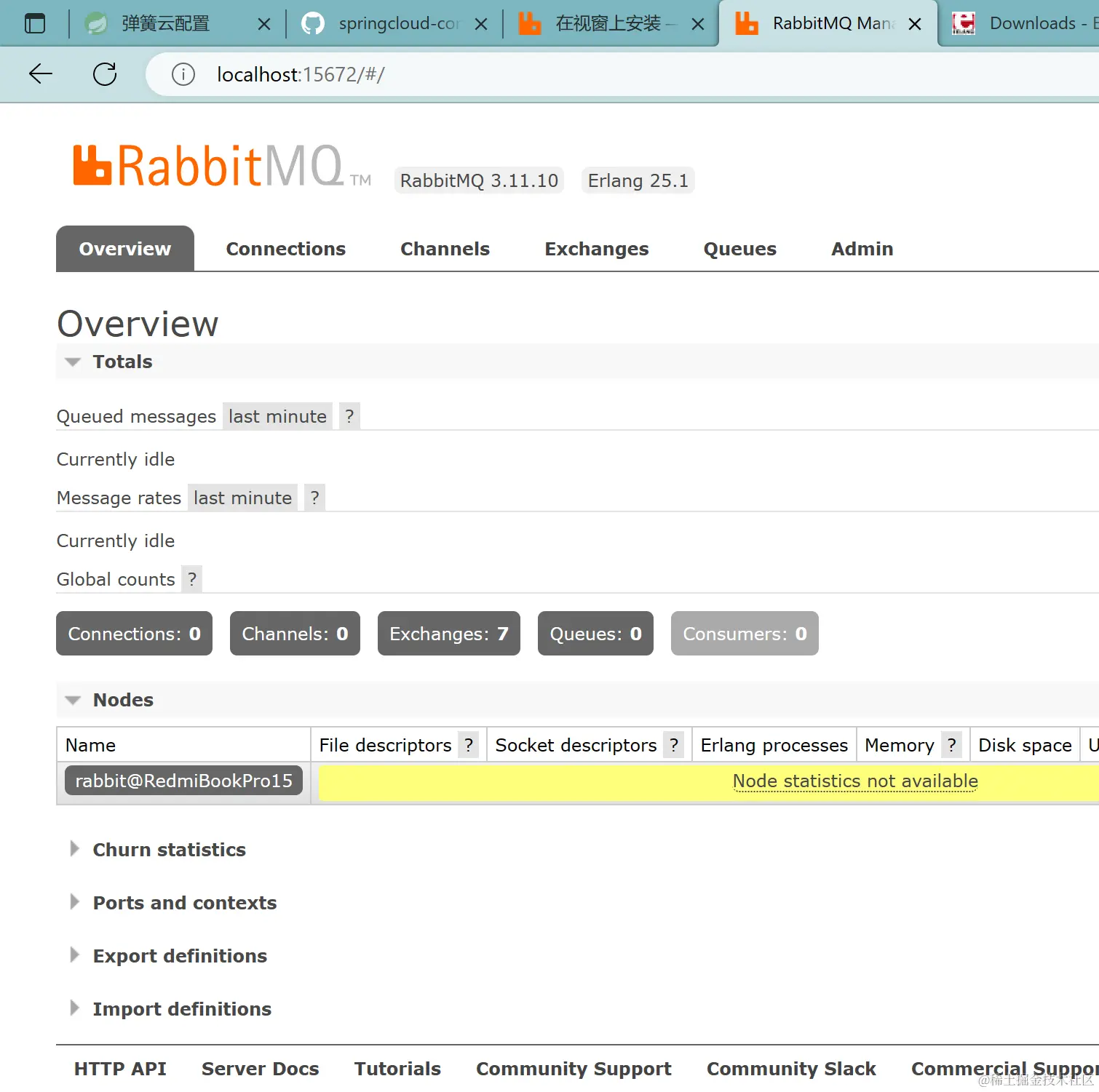Switch to the 弹簧云配置 browser tab
The image size is (1099, 1092).
(x=166, y=24)
